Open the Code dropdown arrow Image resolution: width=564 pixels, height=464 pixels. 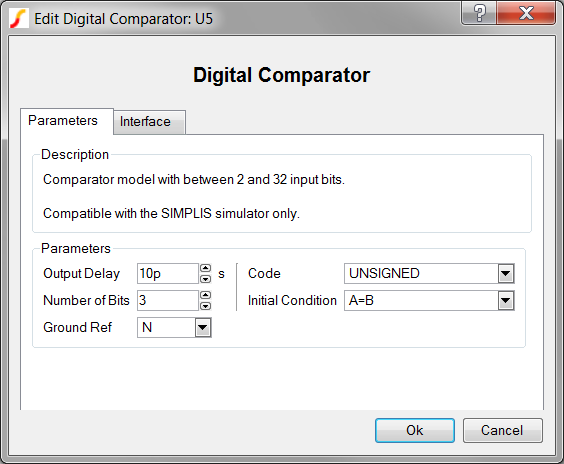(505, 274)
